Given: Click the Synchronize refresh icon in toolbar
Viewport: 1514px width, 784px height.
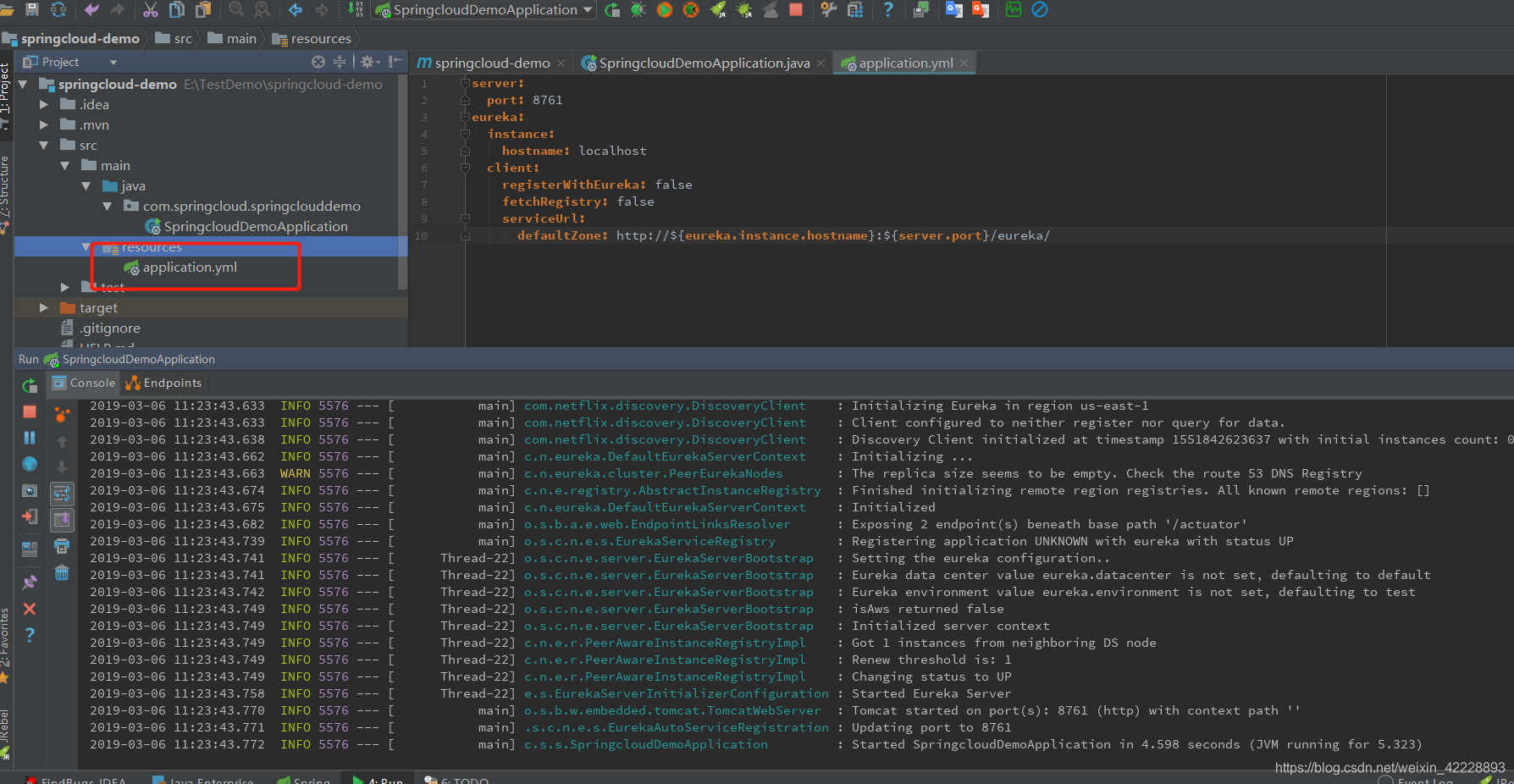Looking at the screenshot, I should [58, 9].
